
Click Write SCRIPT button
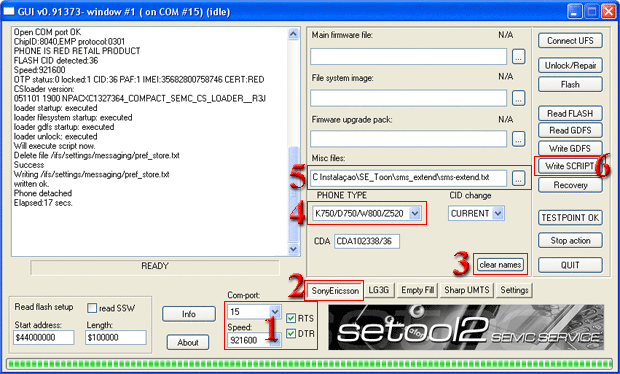tap(569, 166)
